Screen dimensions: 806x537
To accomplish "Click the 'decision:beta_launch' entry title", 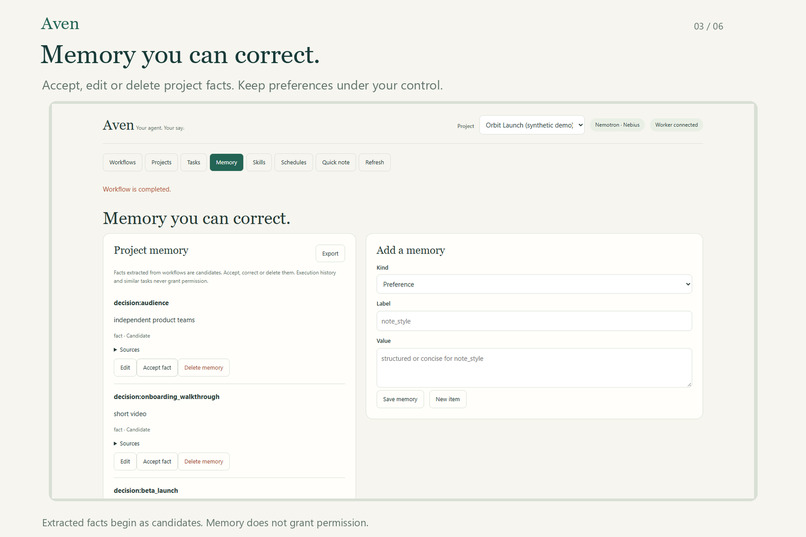I will point(146,491).
